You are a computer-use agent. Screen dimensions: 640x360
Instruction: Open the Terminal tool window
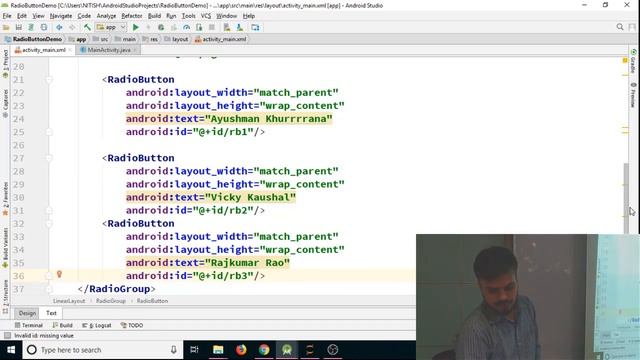coord(29,325)
